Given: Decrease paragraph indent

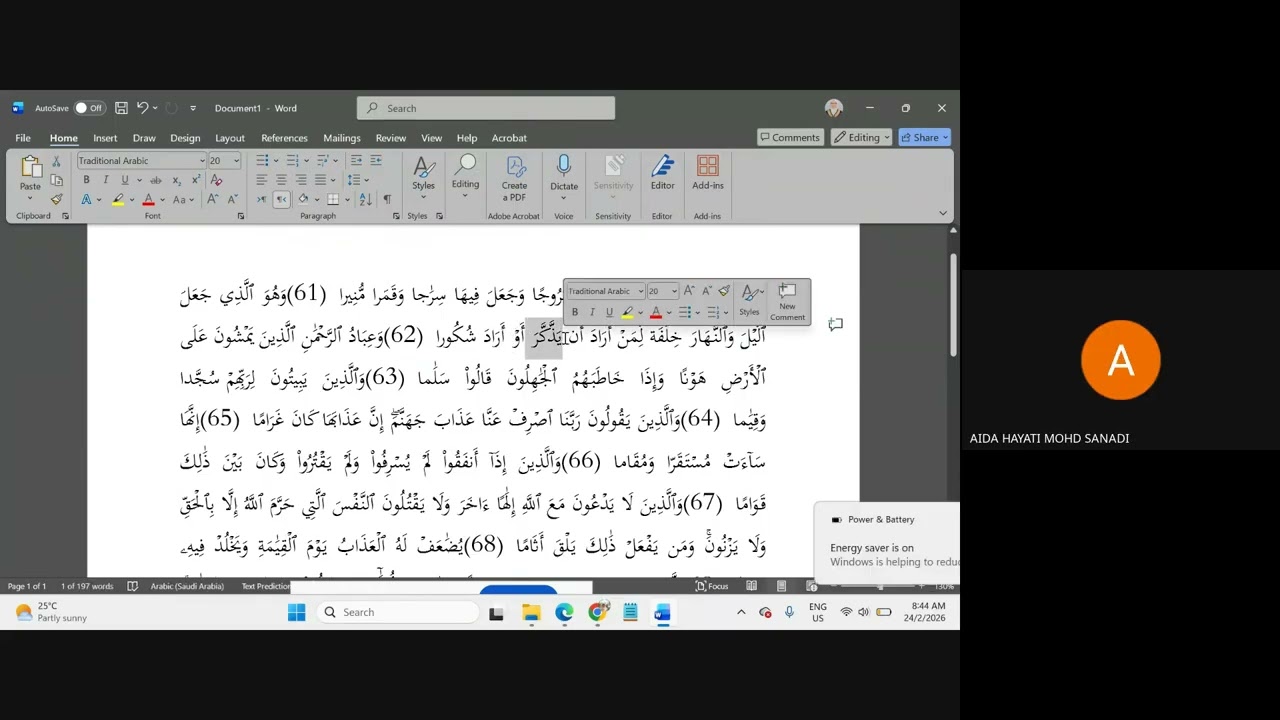Looking at the screenshot, I should pos(355,160).
